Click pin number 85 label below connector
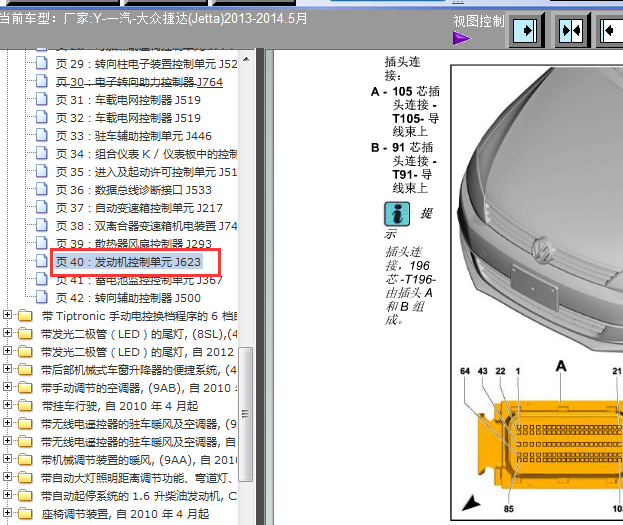Image resolution: width=623 pixels, height=525 pixels. (509, 508)
